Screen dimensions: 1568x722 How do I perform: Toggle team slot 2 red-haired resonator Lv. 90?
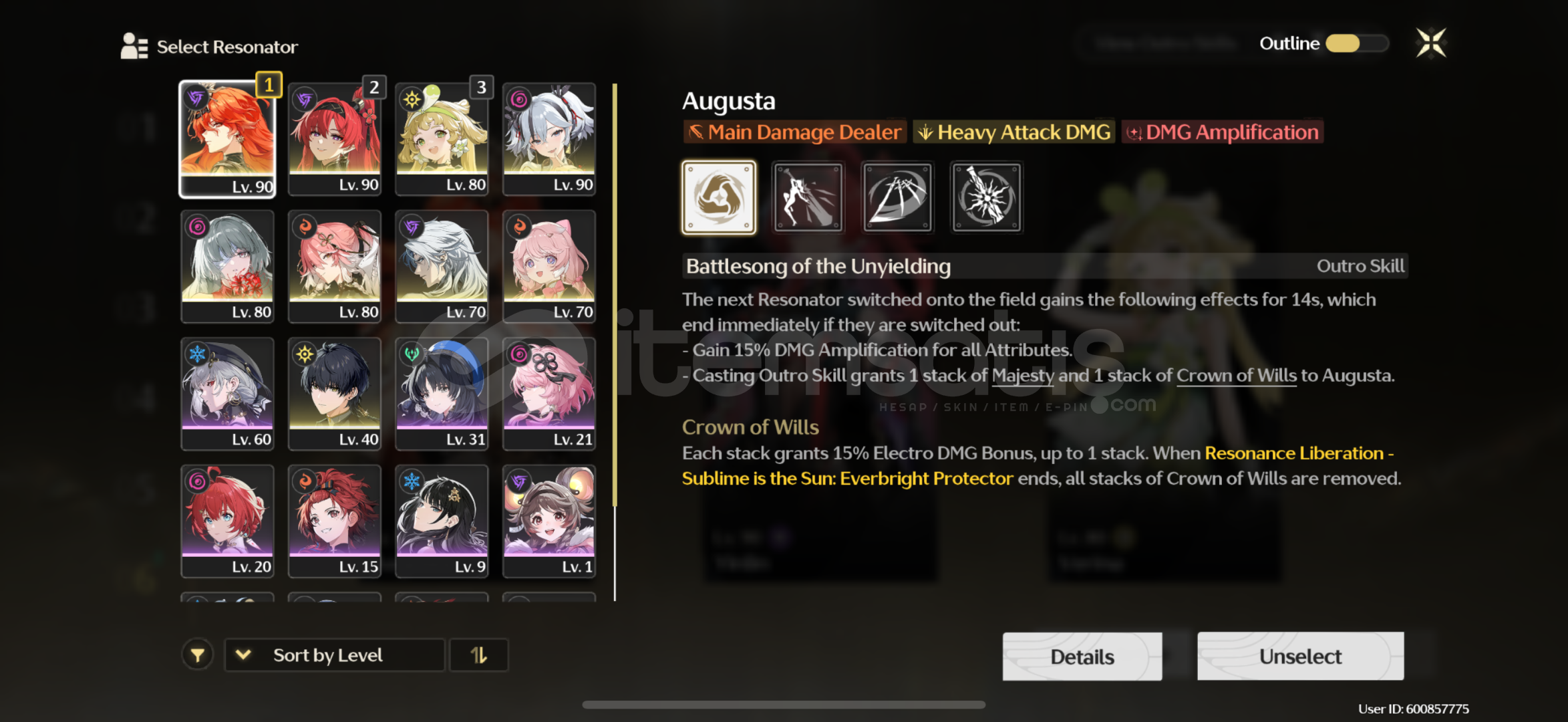pyautogui.click(x=335, y=139)
